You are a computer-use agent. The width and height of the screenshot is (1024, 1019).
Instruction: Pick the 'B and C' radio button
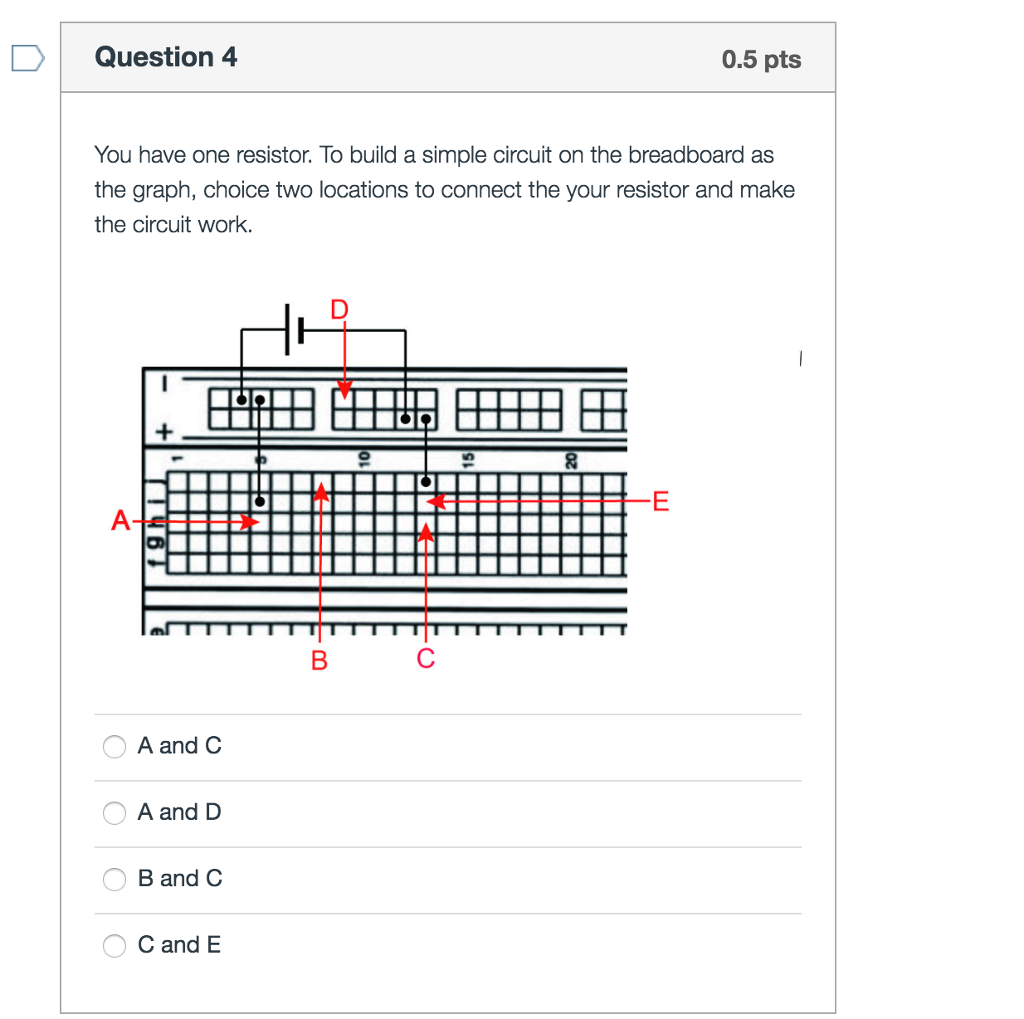click(x=115, y=879)
